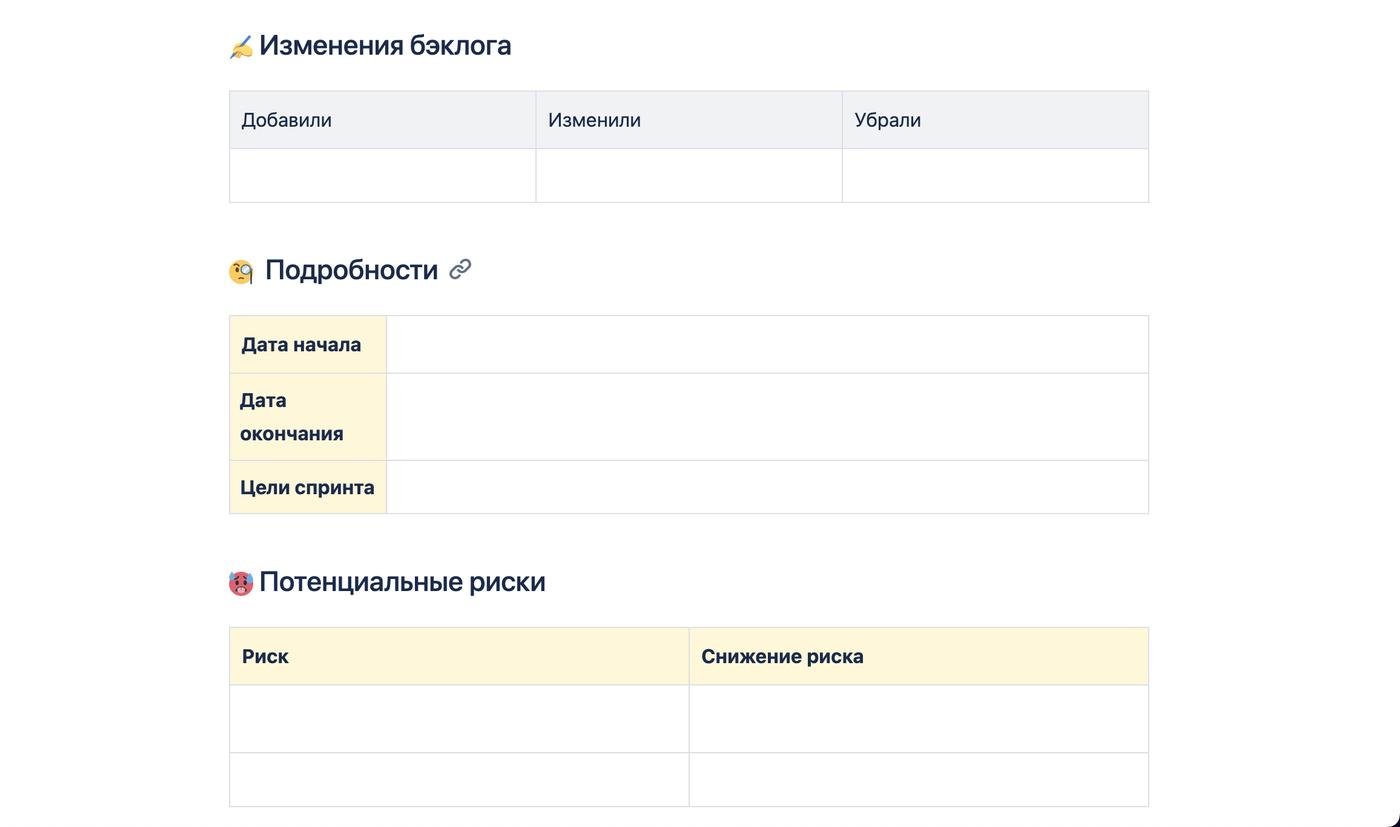The width and height of the screenshot is (1400, 827).
Task: Click the Потенциальные риски heading text
Action: [402, 582]
